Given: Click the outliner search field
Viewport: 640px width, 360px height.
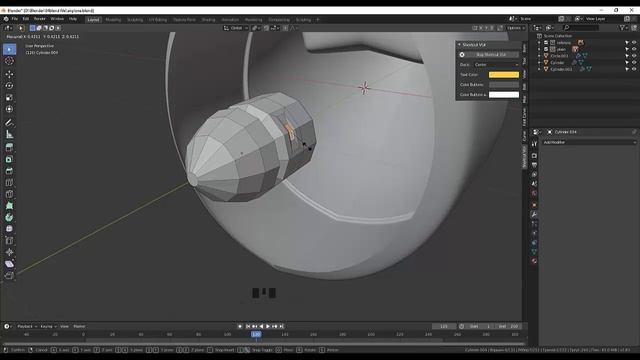Looking at the screenshot, I should [580, 28].
